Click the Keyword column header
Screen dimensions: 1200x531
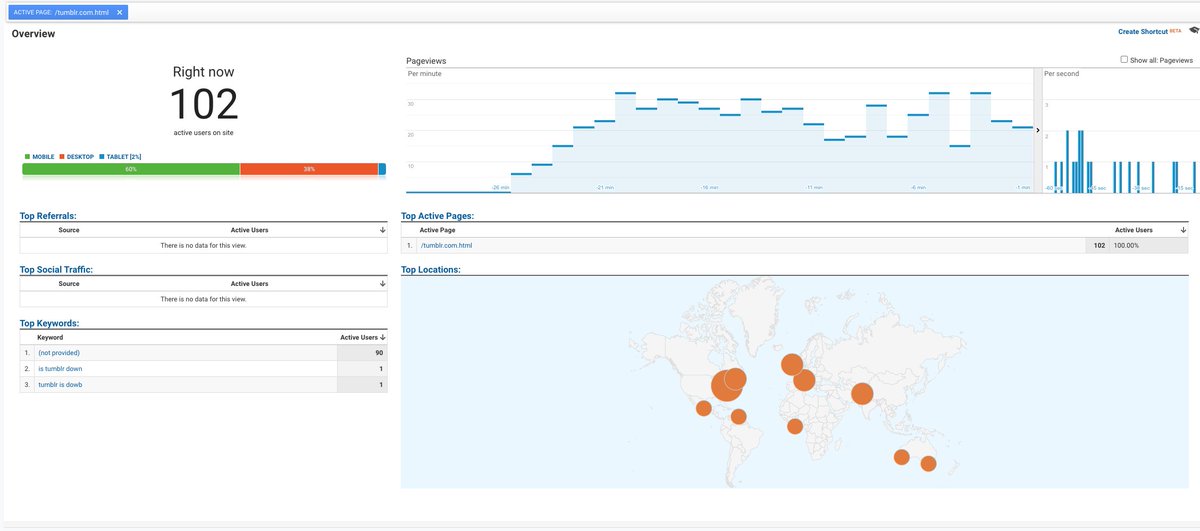(50, 338)
